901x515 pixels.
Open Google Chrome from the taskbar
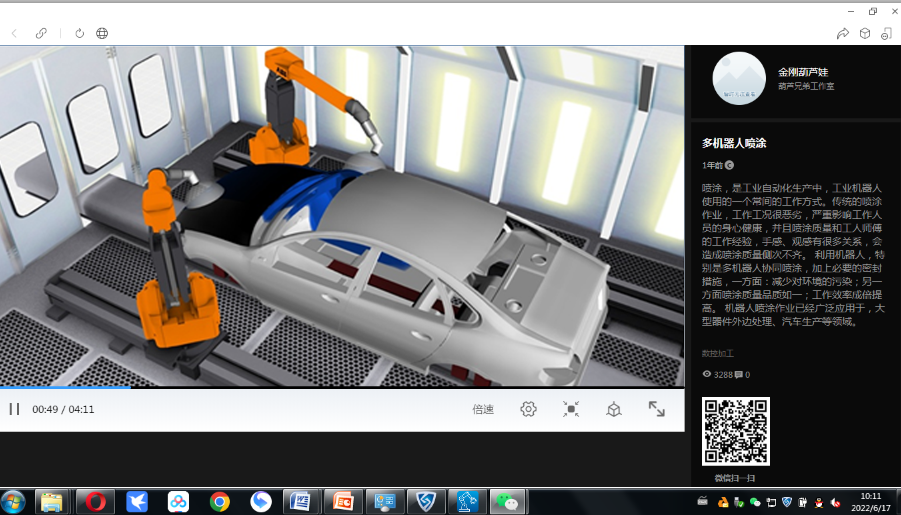tap(220, 501)
